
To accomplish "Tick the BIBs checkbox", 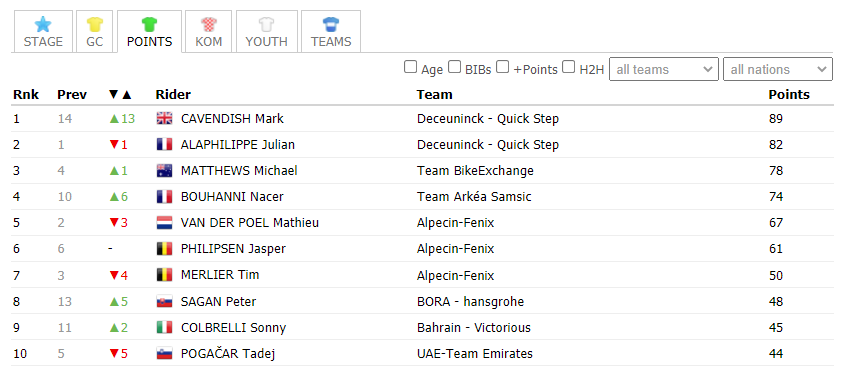I will coord(455,67).
